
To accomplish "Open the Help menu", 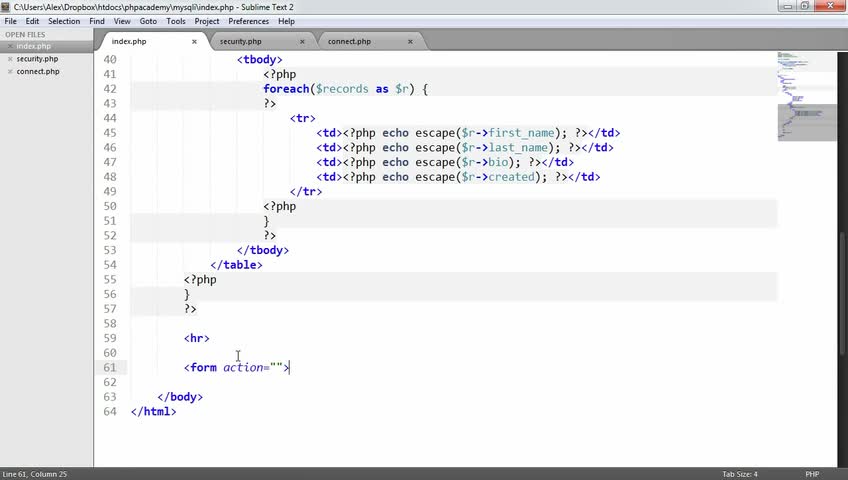I will [286, 21].
